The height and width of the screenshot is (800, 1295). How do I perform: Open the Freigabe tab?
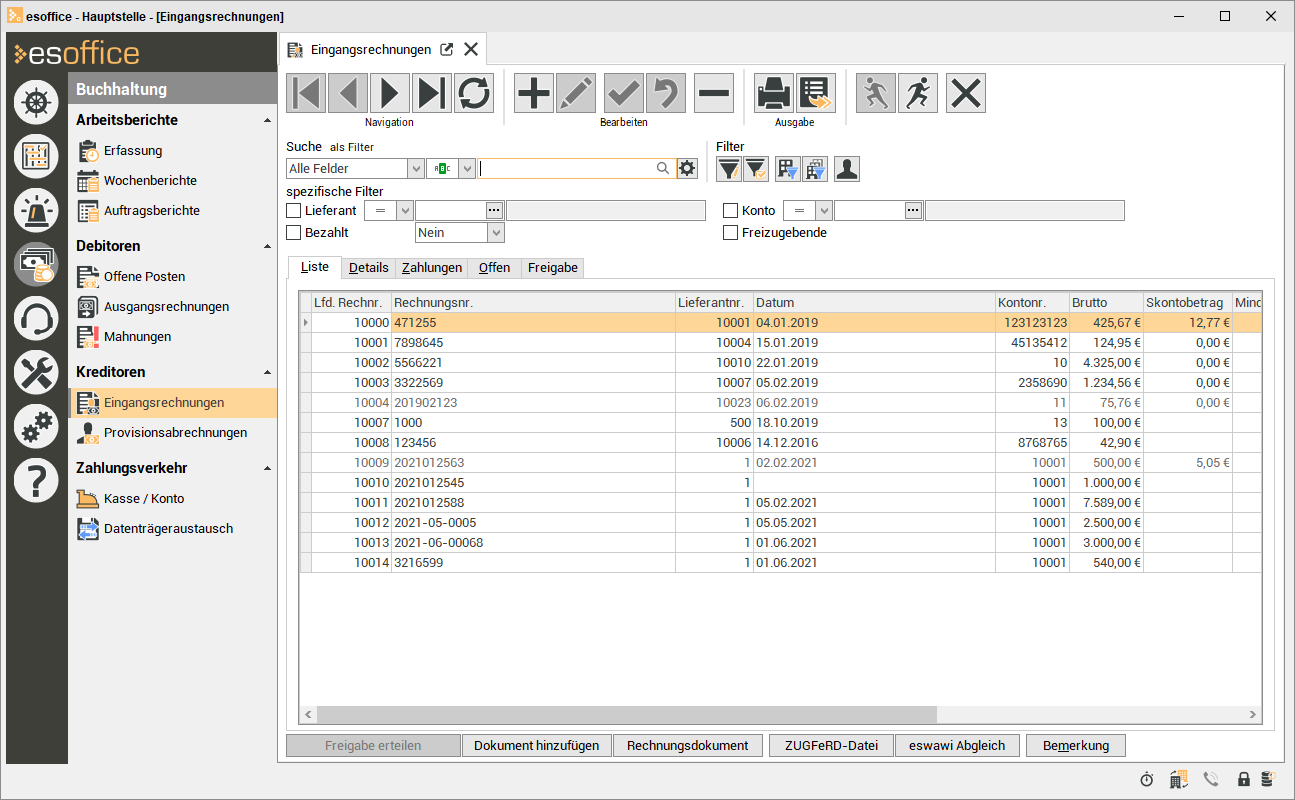point(551,268)
